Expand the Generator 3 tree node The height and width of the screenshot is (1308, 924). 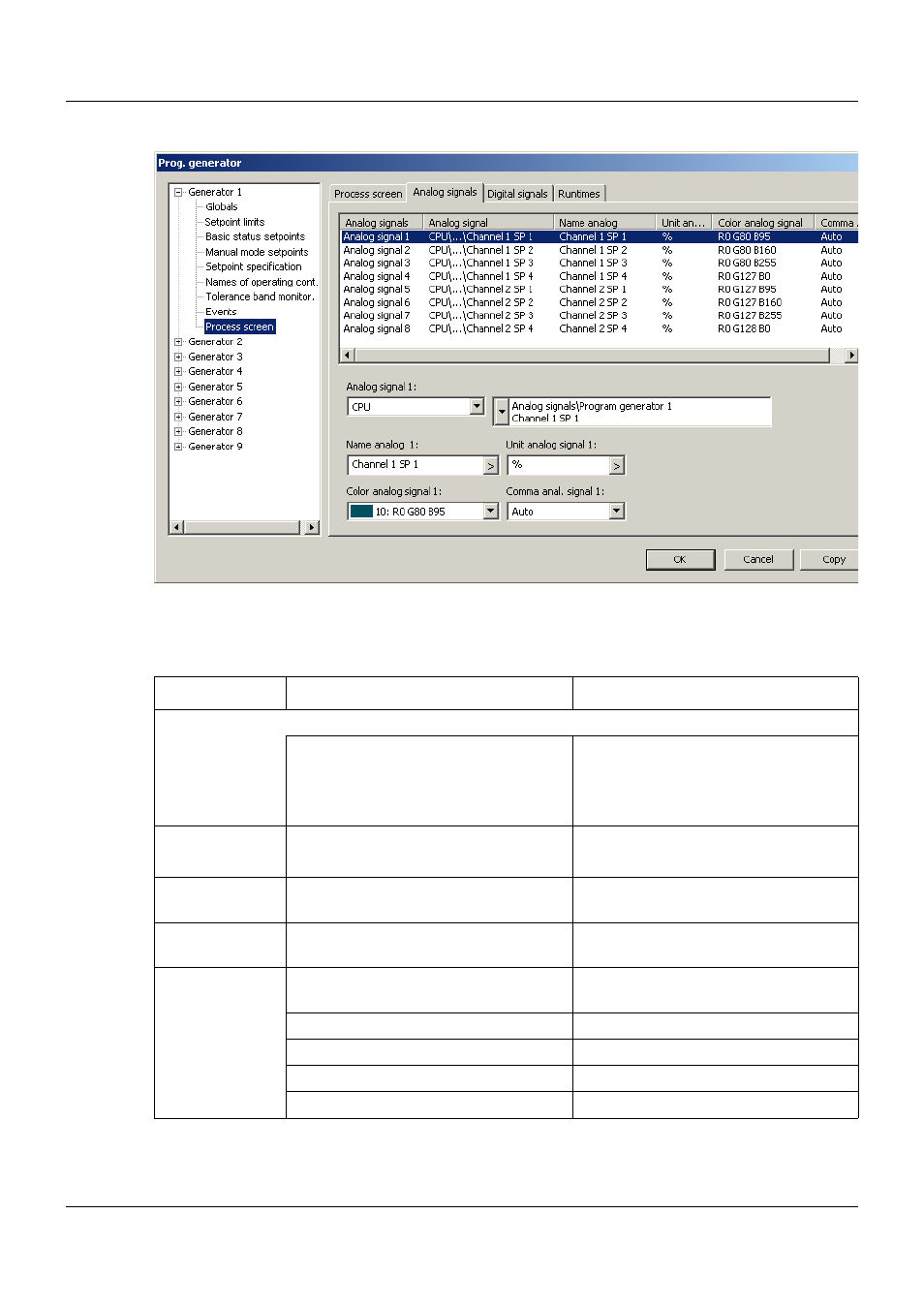point(178,357)
